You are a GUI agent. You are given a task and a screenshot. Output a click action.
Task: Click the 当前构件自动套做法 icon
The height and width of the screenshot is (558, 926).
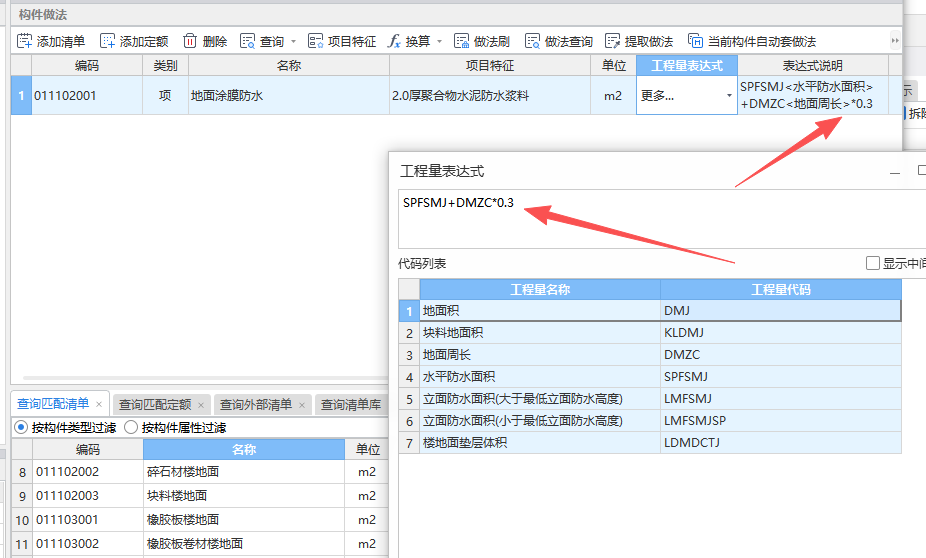[x=695, y=41]
